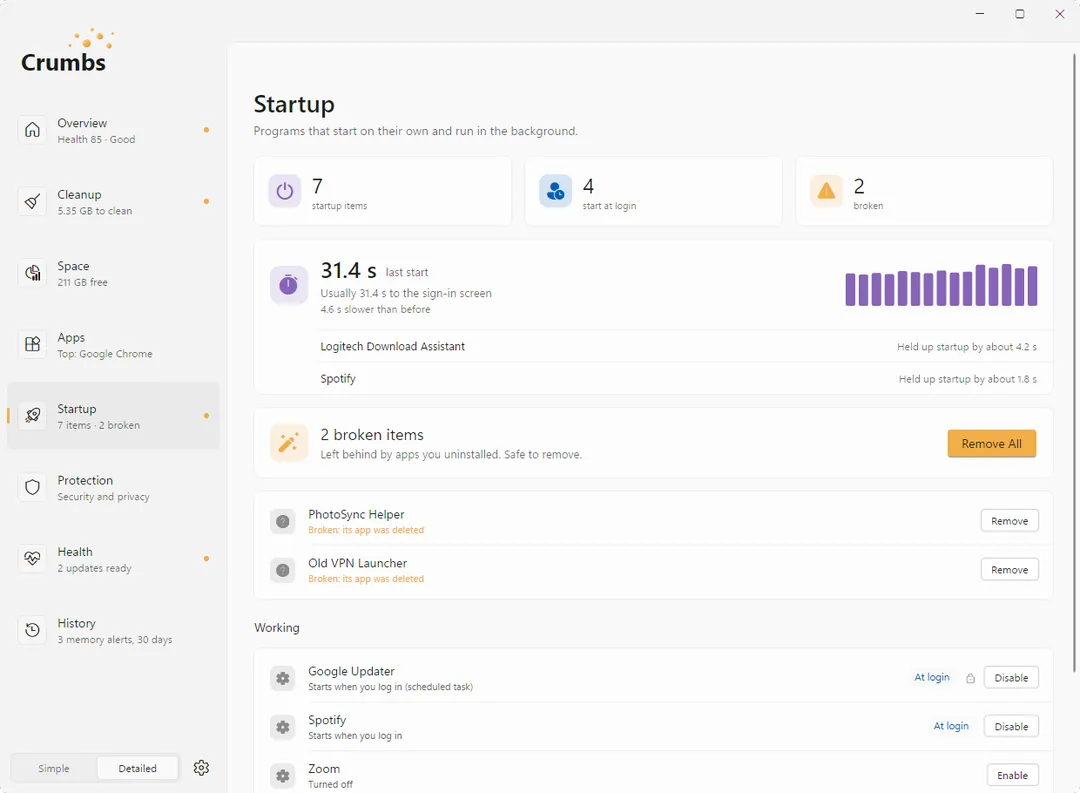This screenshot has height=793, width=1080.
Task: Click the lock icon on Google Updater row
Action: click(x=970, y=678)
